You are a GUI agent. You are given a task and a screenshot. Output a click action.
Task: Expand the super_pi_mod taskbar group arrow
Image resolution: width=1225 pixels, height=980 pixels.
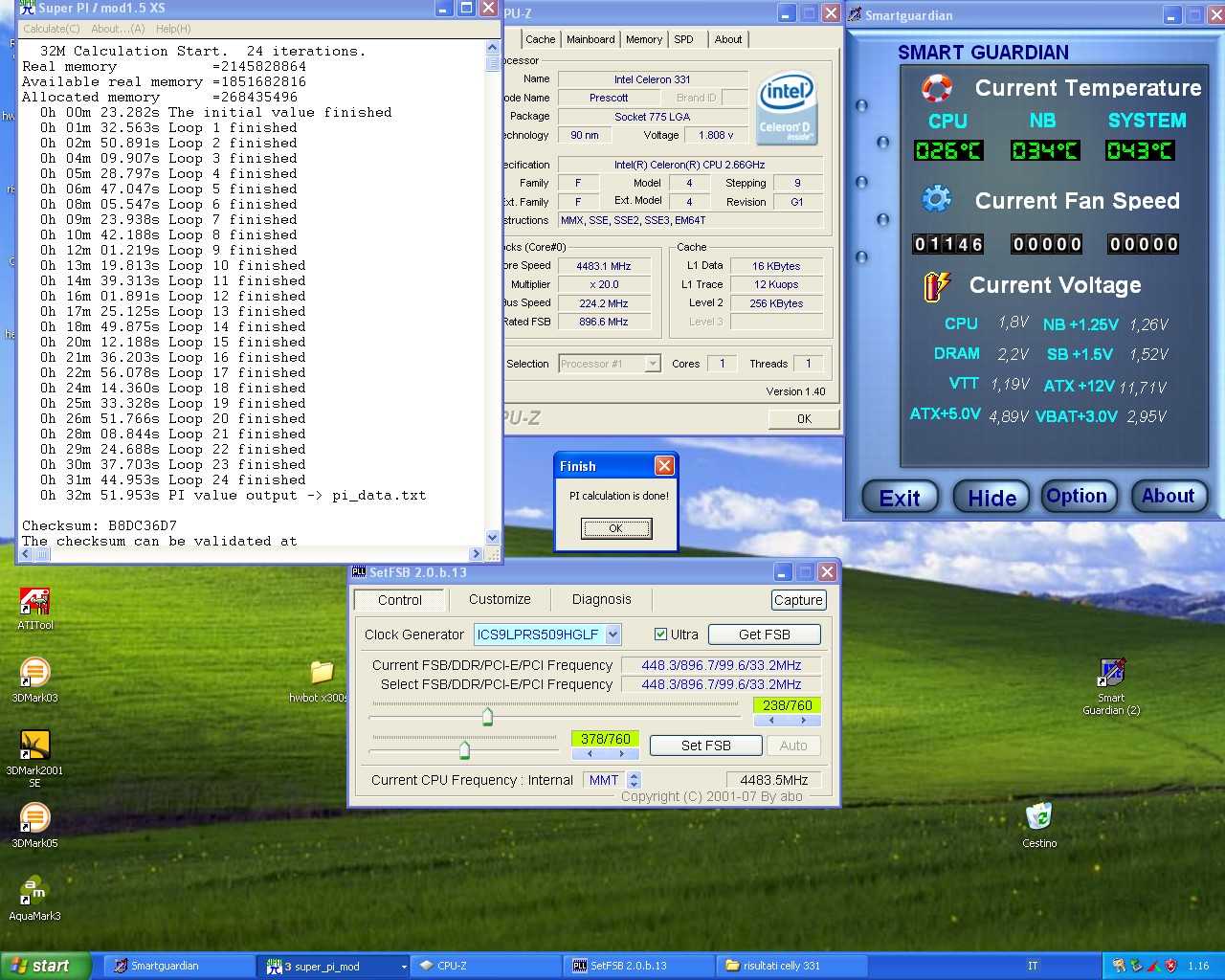[403, 967]
